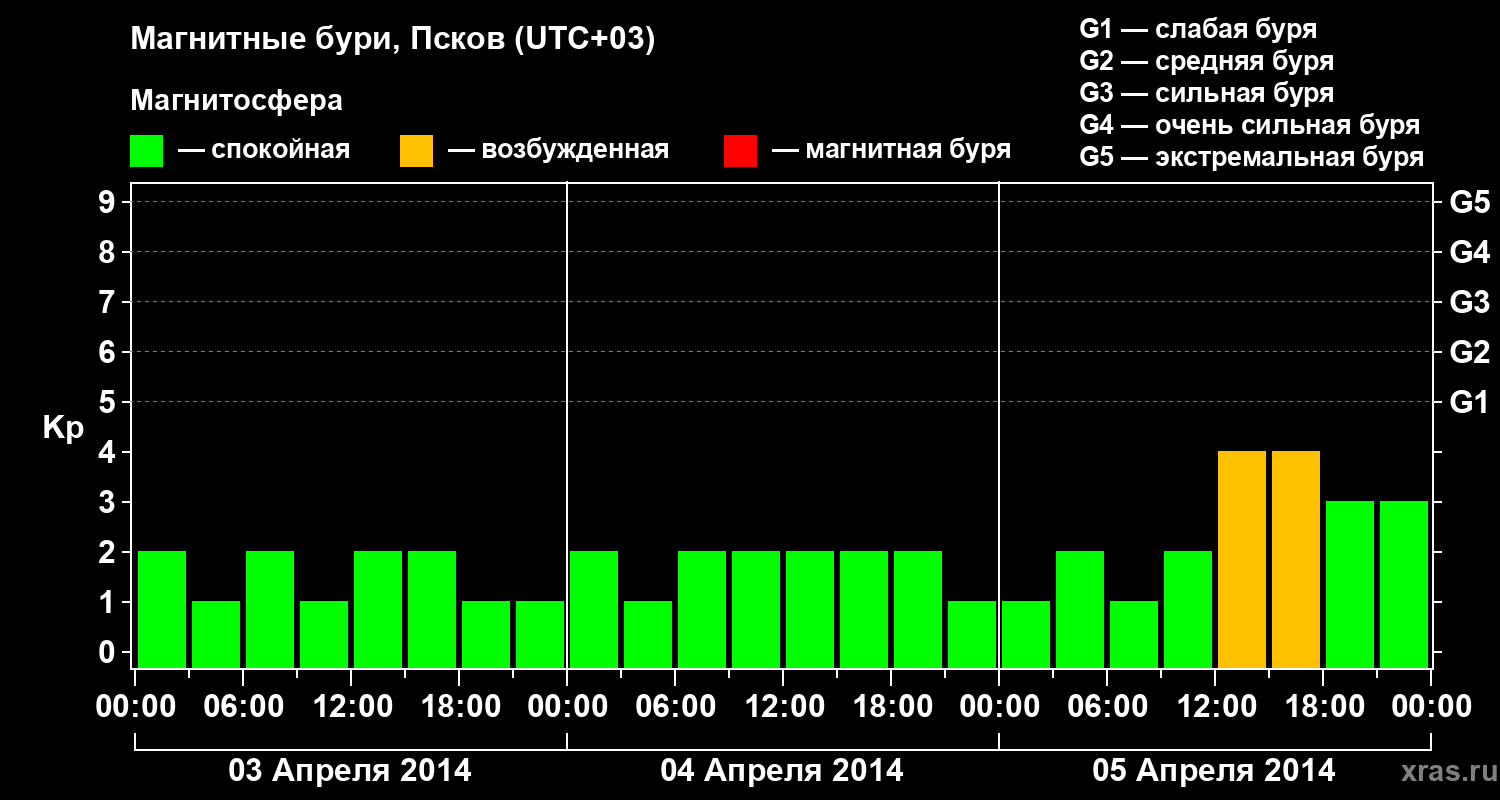Click the 'G2' label on right axis
The width and height of the screenshot is (1500, 800).
pyautogui.click(x=1469, y=352)
